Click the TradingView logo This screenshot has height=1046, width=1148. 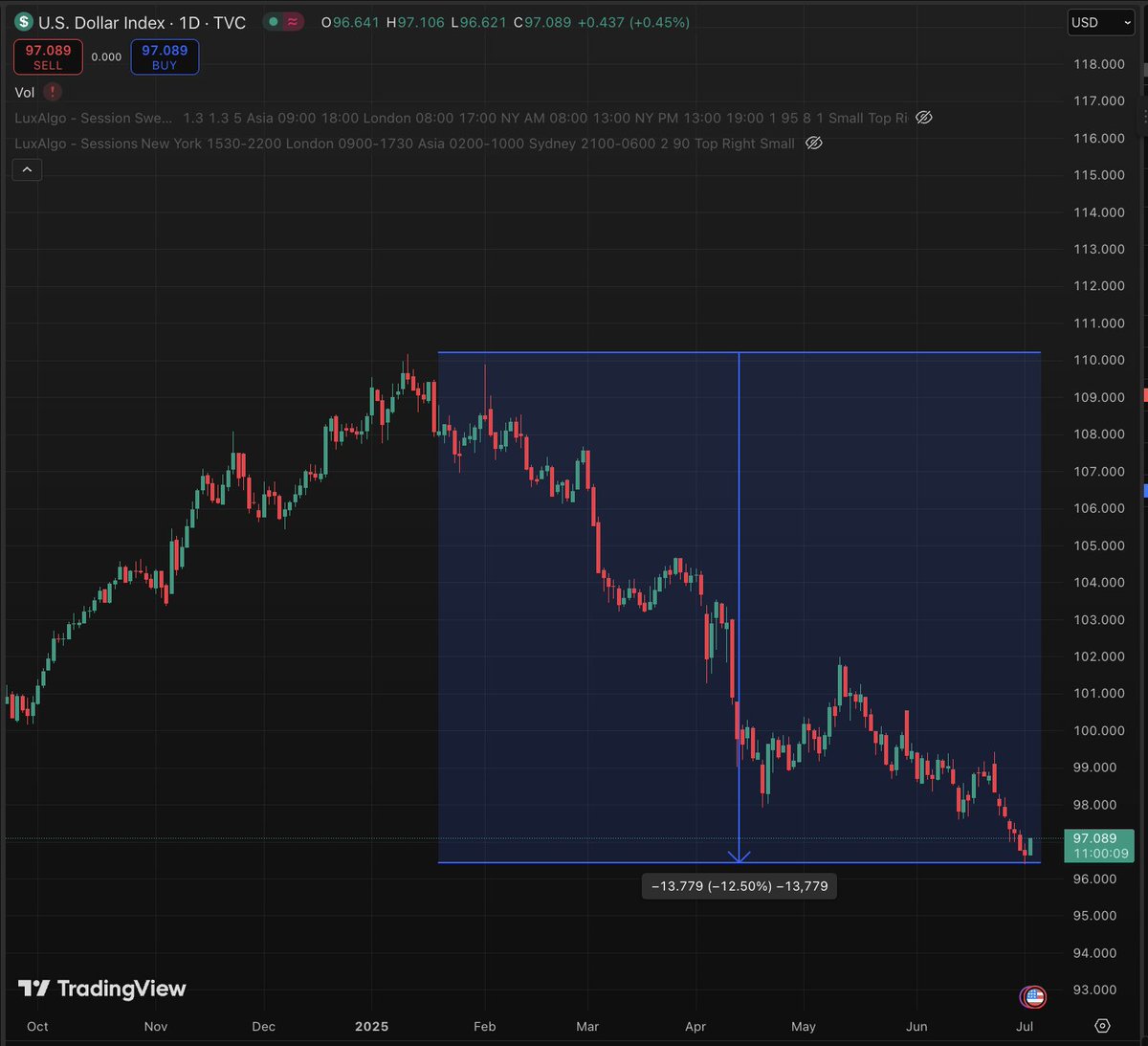pos(102,989)
